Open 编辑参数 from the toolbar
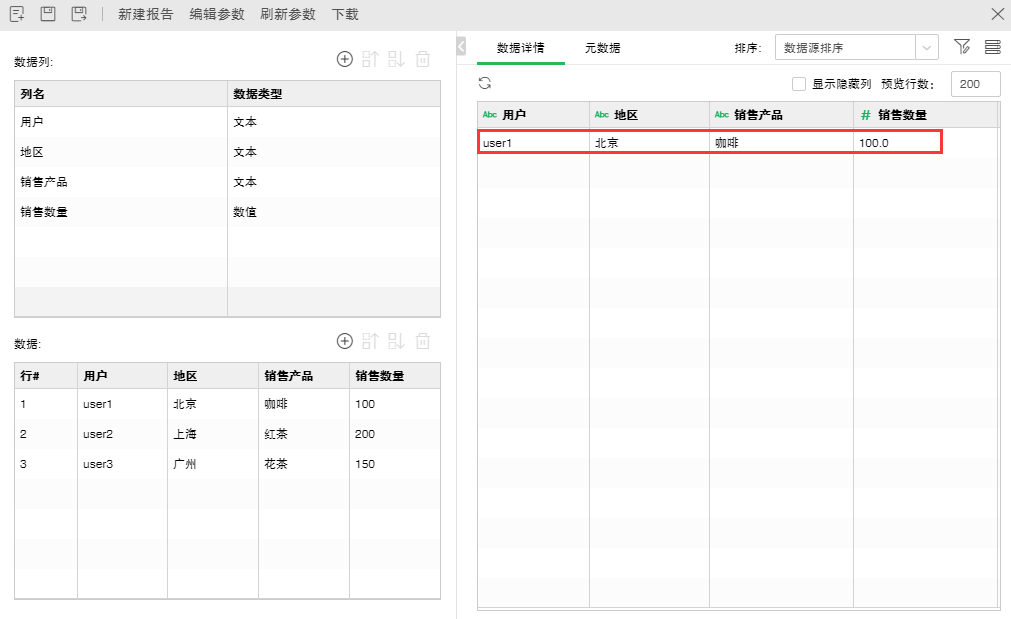 click(216, 14)
